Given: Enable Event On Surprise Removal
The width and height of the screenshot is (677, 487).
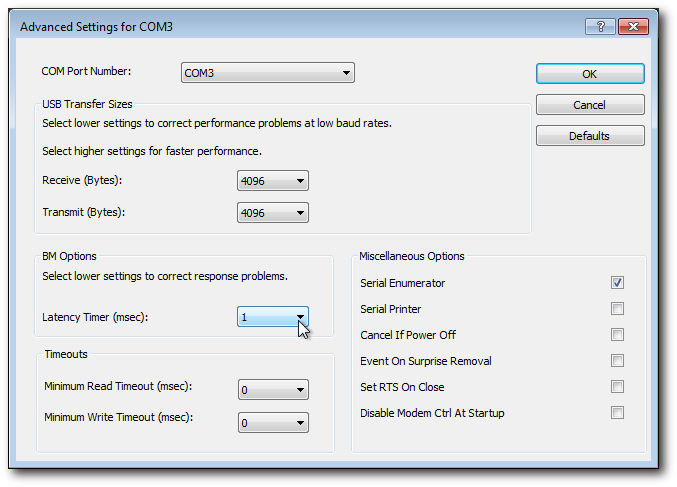Looking at the screenshot, I should [618, 361].
